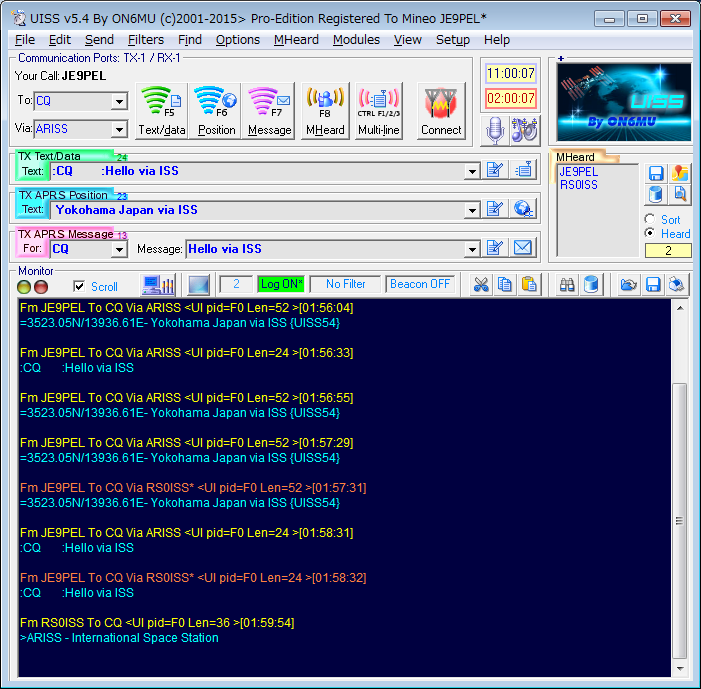Open the Options menu
This screenshot has height=689, width=701.
pos(237,40)
